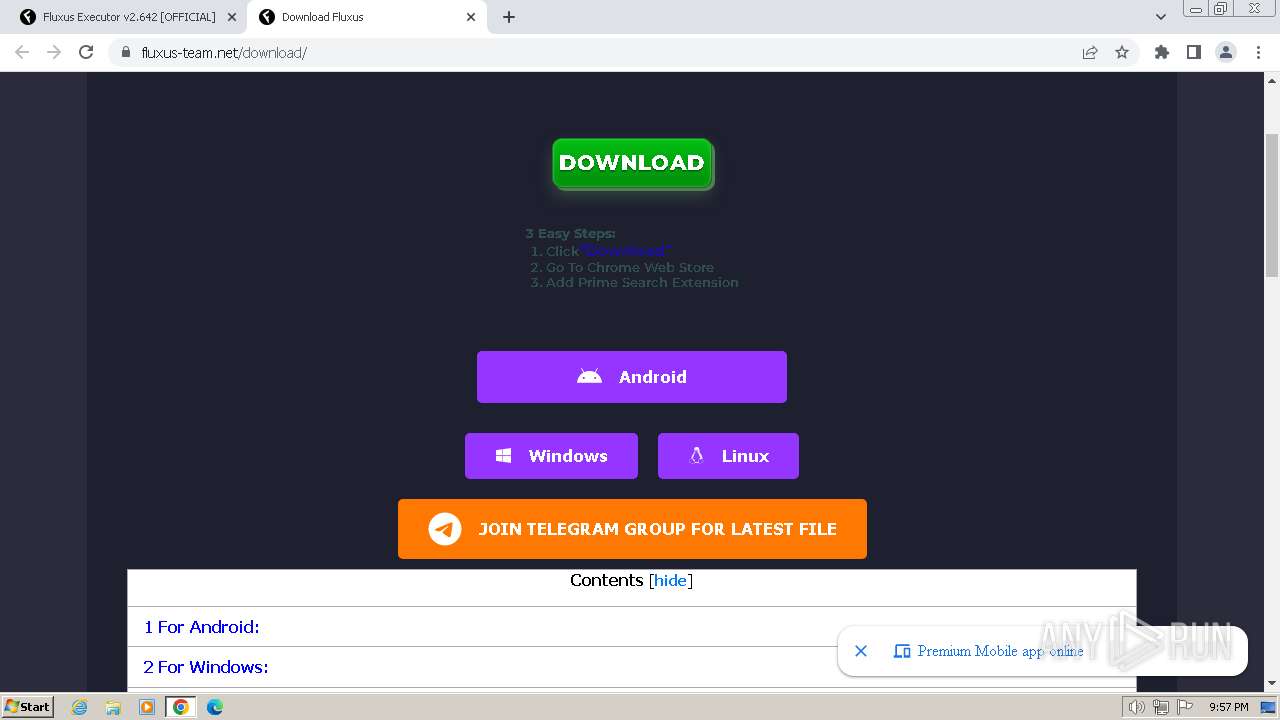Viewport: 1280px width, 720px height.
Task: View site information lock icon
Action: pos(126,52)
